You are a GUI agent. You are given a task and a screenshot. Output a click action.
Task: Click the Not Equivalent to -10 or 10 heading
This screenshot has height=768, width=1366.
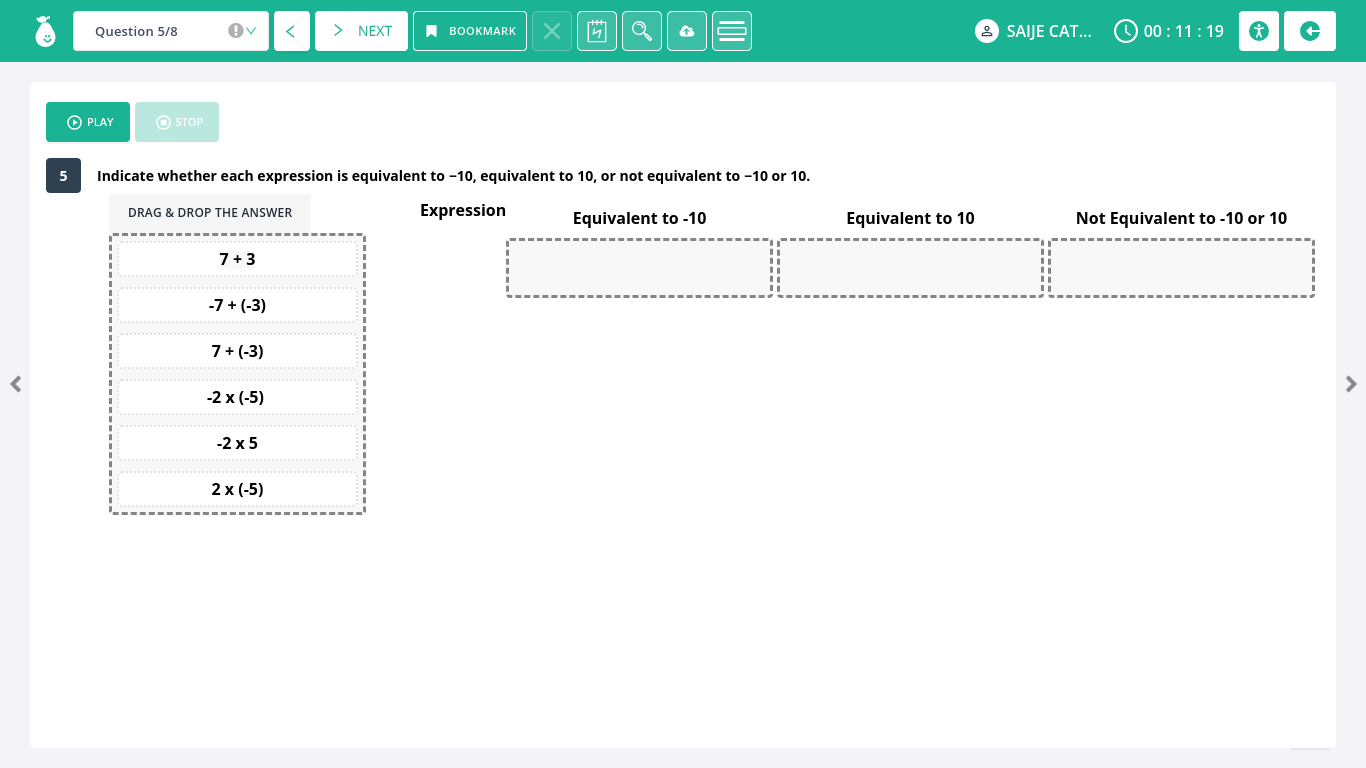coord(1181,218)
